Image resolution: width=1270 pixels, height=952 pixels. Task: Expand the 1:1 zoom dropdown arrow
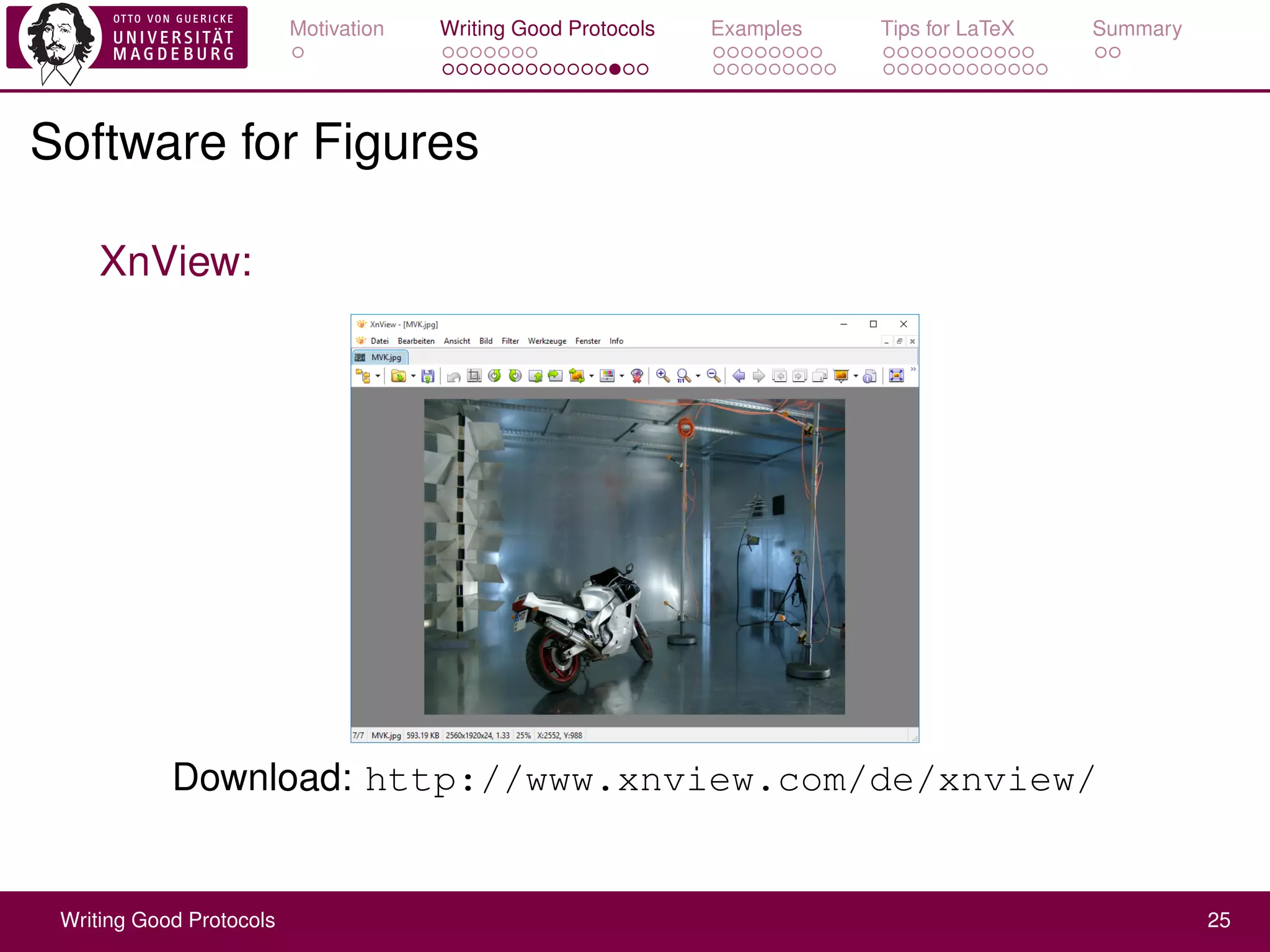click(x=698, y=376)
